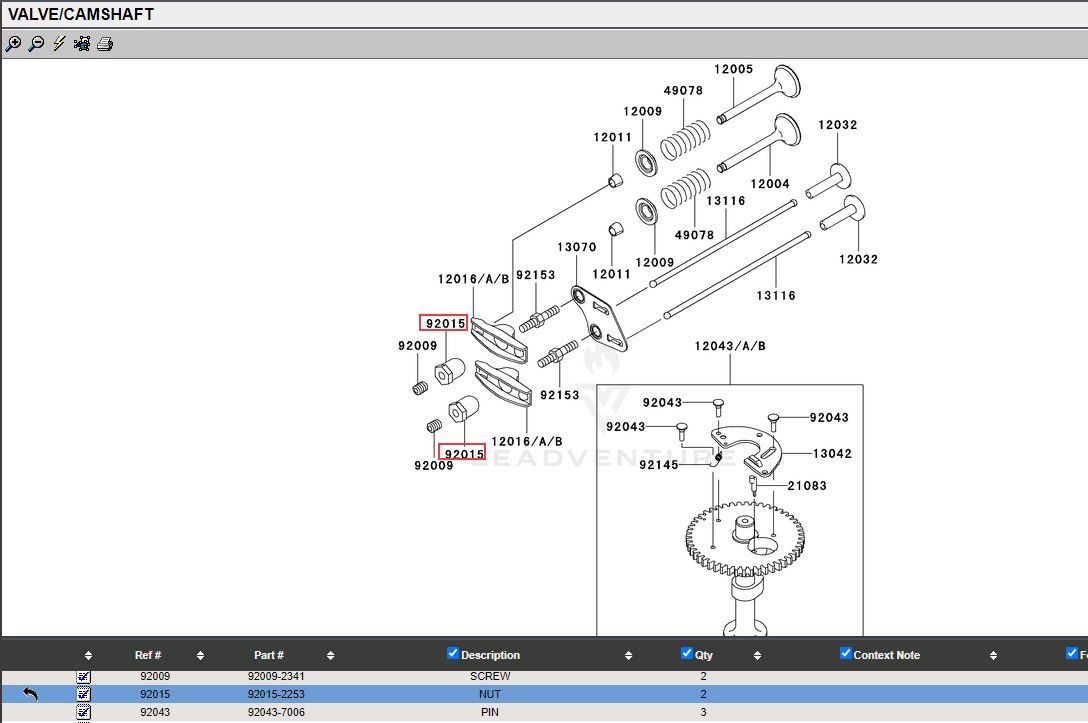
Task: Click the note icon in the 92043 row
Action: (84, 712)
